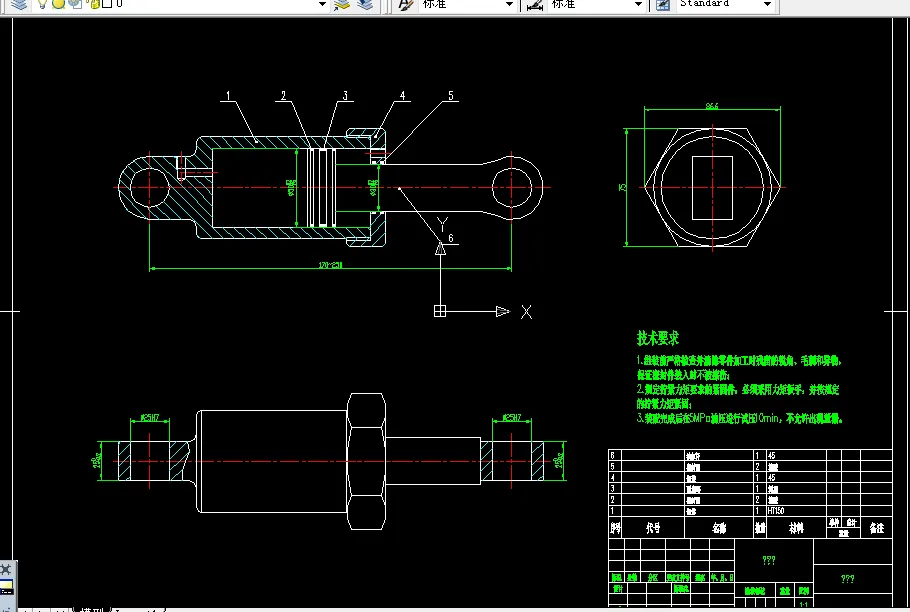Open the Text Style manager icon

click(x=406, y=5)
